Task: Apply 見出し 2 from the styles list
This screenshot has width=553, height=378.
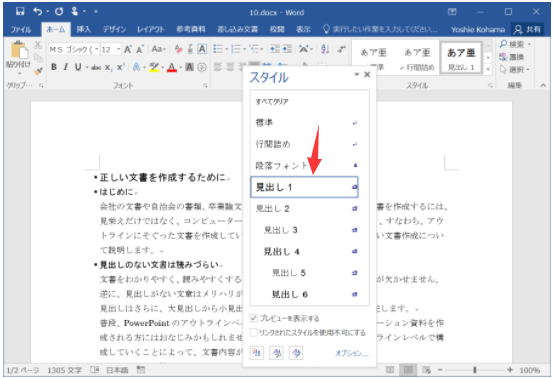Action: [304, 209]
